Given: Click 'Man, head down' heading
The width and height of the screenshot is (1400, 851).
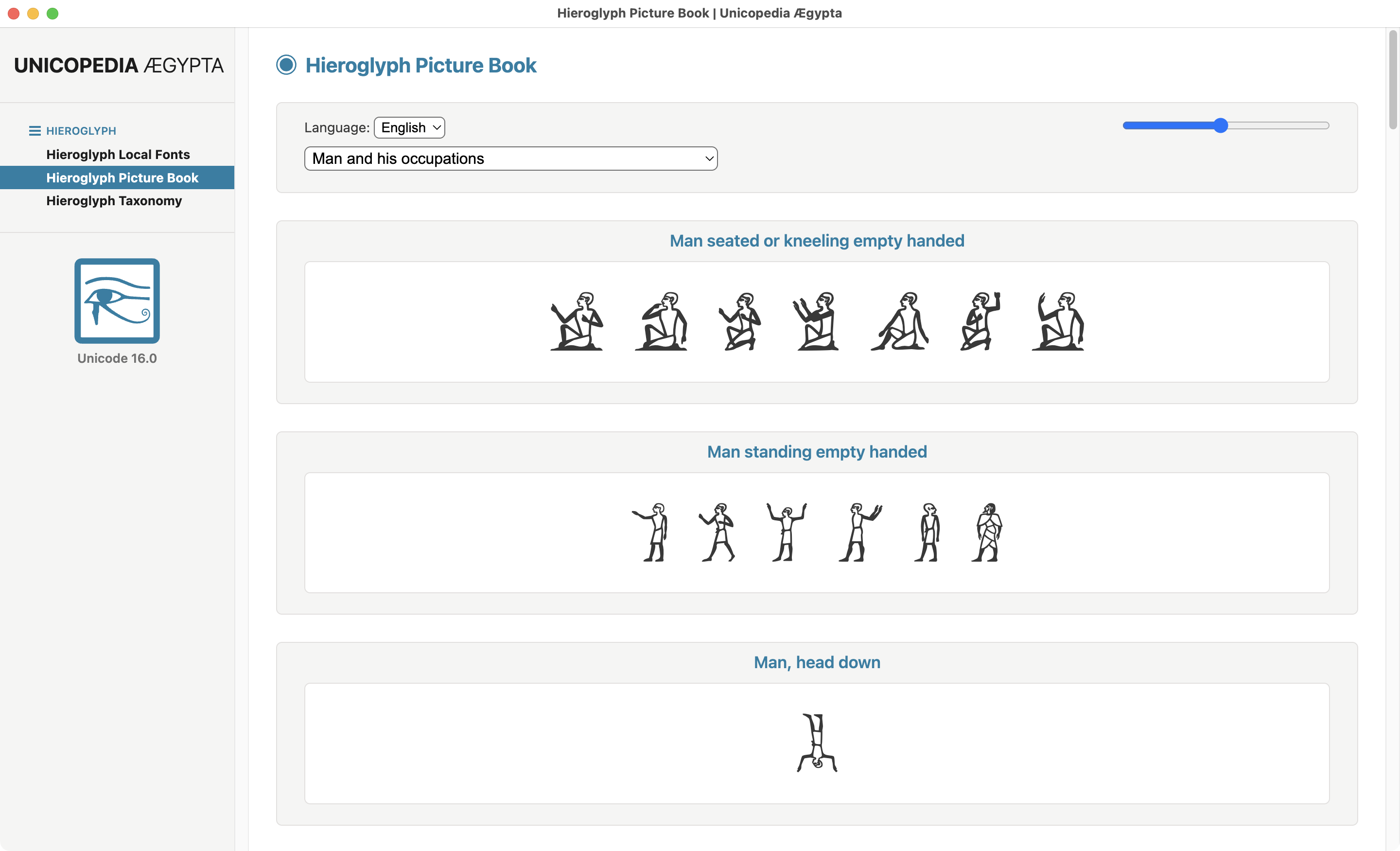Looking at the screenshot, I should pos(817,662).
